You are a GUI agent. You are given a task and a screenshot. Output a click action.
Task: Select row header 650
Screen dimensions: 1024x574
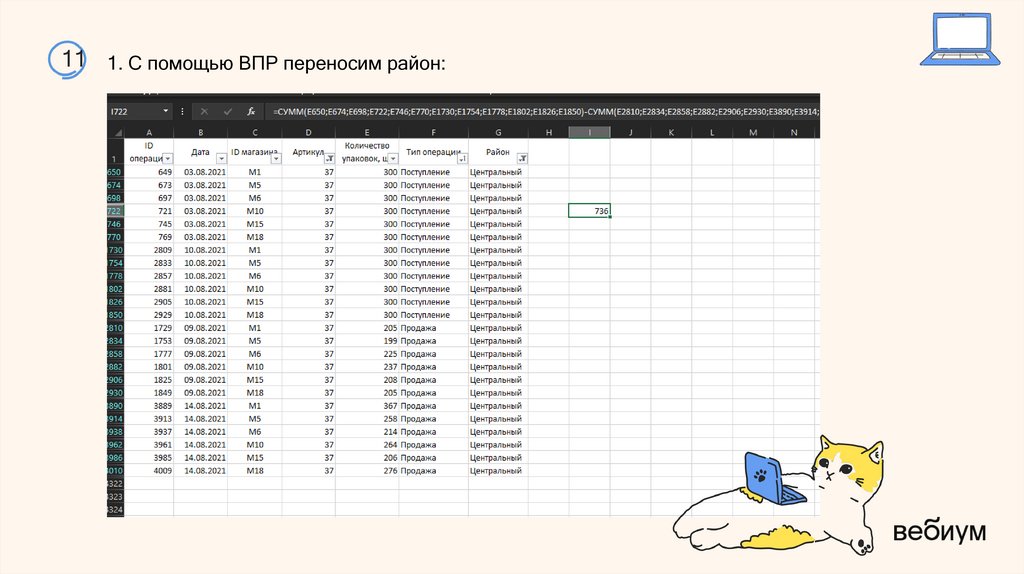115,172
